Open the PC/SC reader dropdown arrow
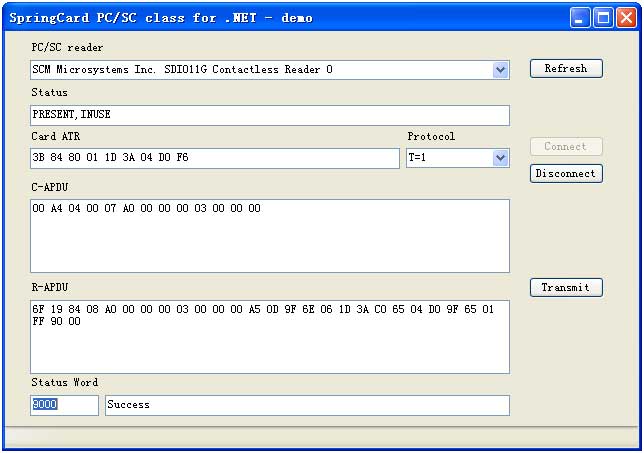 pos(501,70)
